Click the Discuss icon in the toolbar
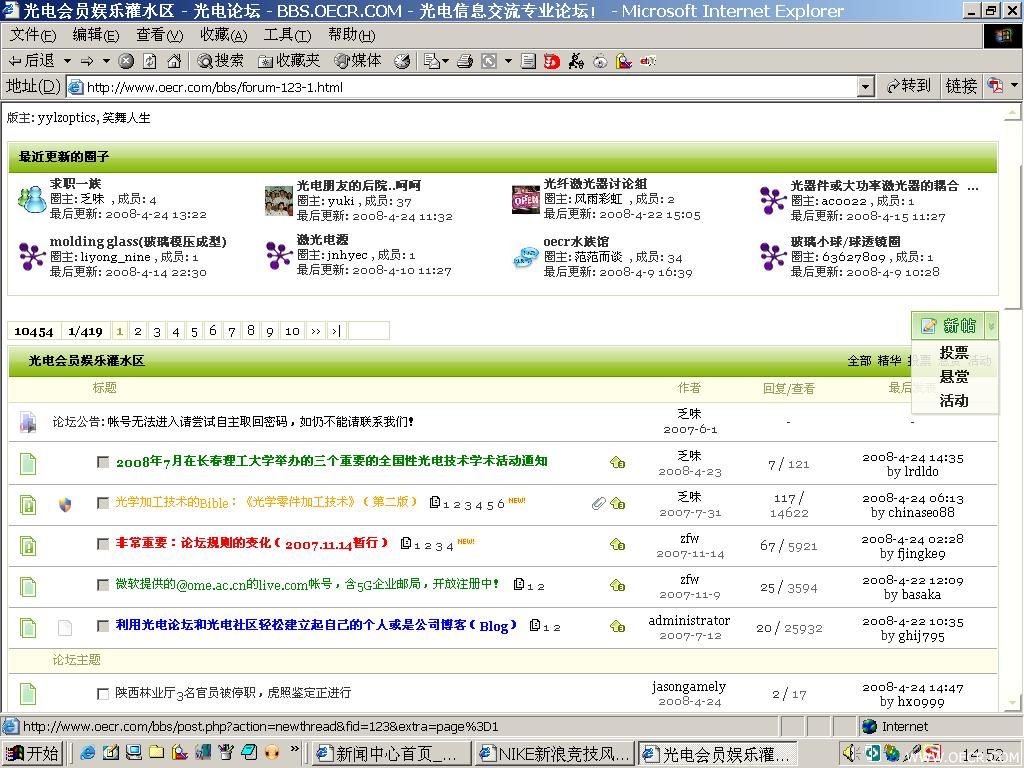The height and width of the screenshot is (768, 1024). coord(528,61)
